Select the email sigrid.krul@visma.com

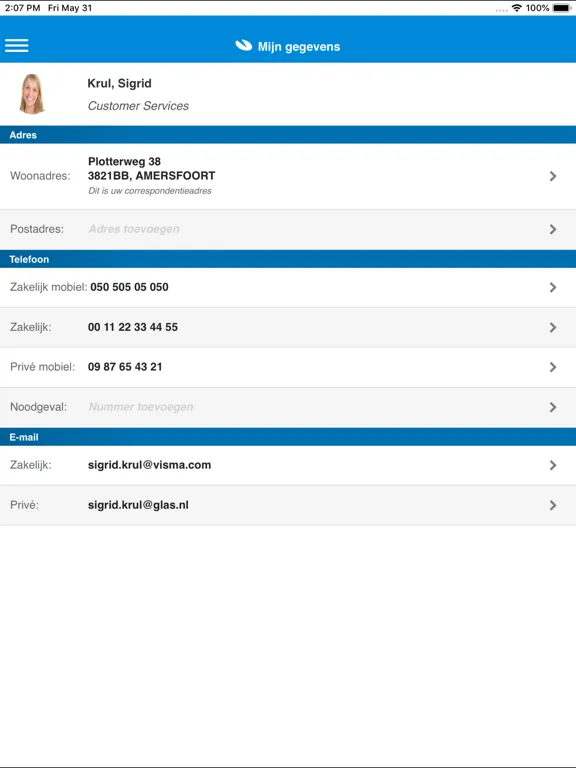[x=149, y=465]
